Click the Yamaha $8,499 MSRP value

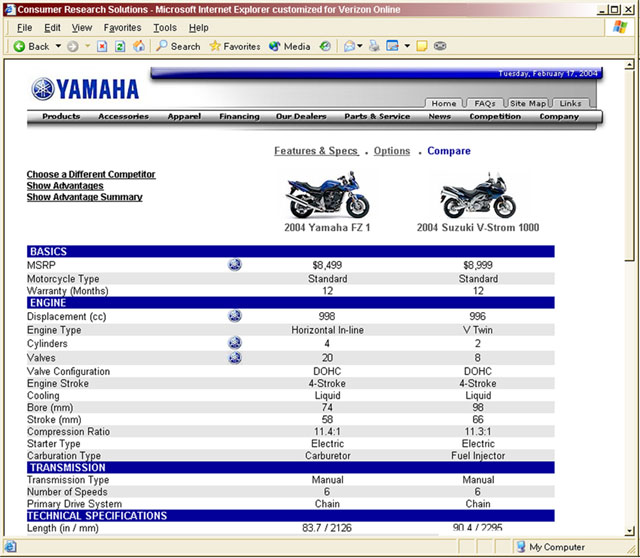pyautogui.click(x=327, y=265)
